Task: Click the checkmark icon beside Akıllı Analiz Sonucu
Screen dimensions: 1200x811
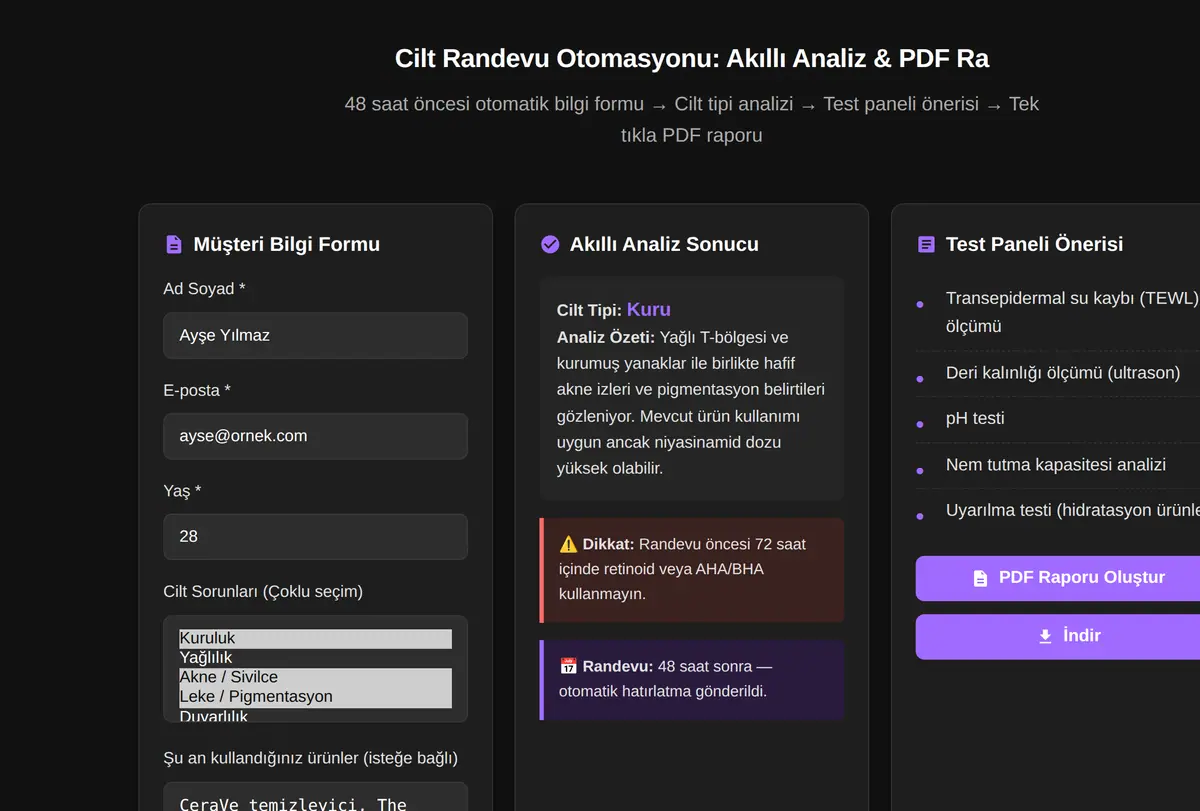Action: 550,244
